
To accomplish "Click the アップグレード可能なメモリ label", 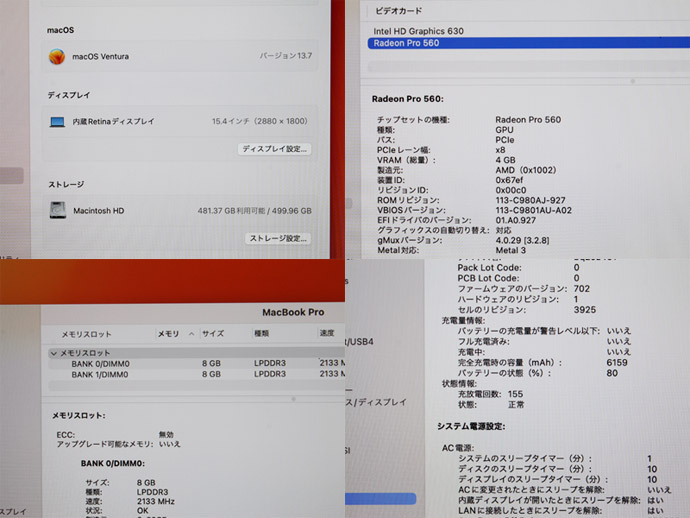I will (x=105, y=445).
